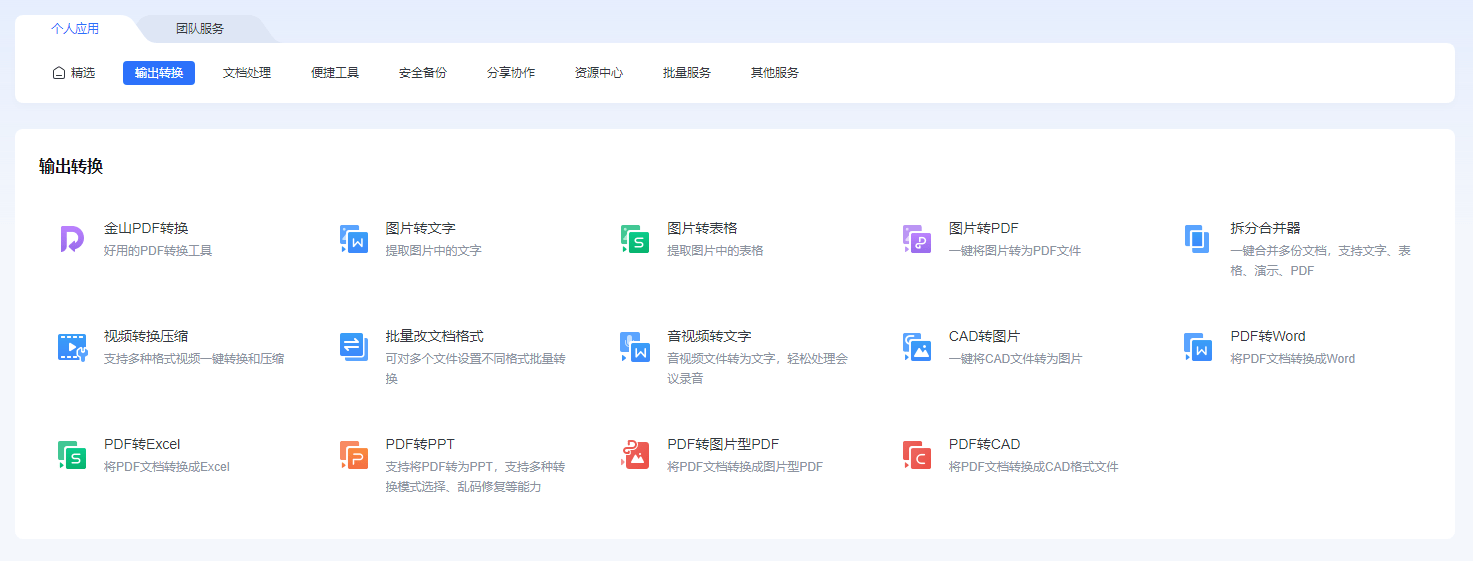The height and width of the screenshot is (561, 1473).
Task: Open the 分享协作 category
Action: point(511,73)
